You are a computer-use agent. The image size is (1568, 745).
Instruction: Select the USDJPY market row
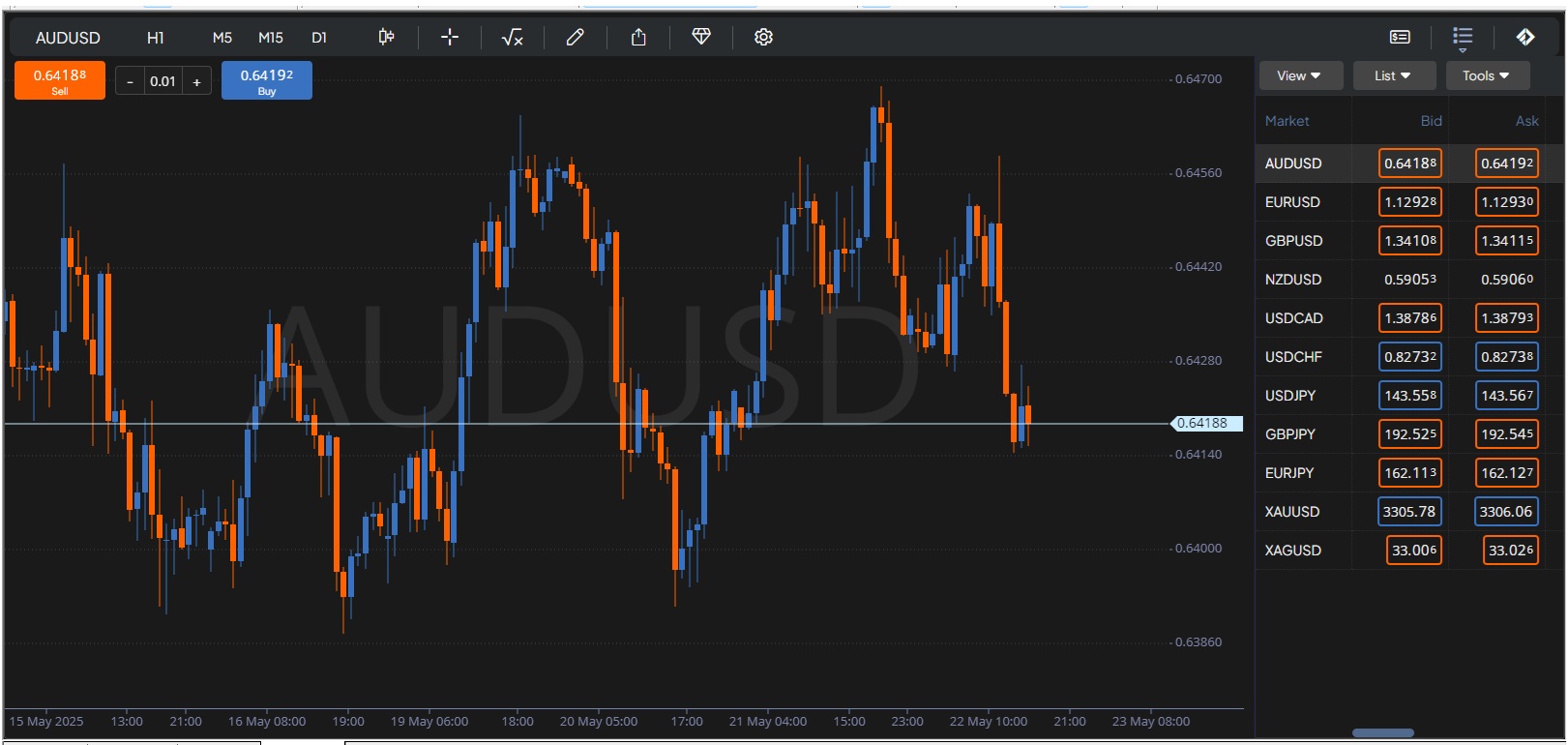tap(1409, 396)
